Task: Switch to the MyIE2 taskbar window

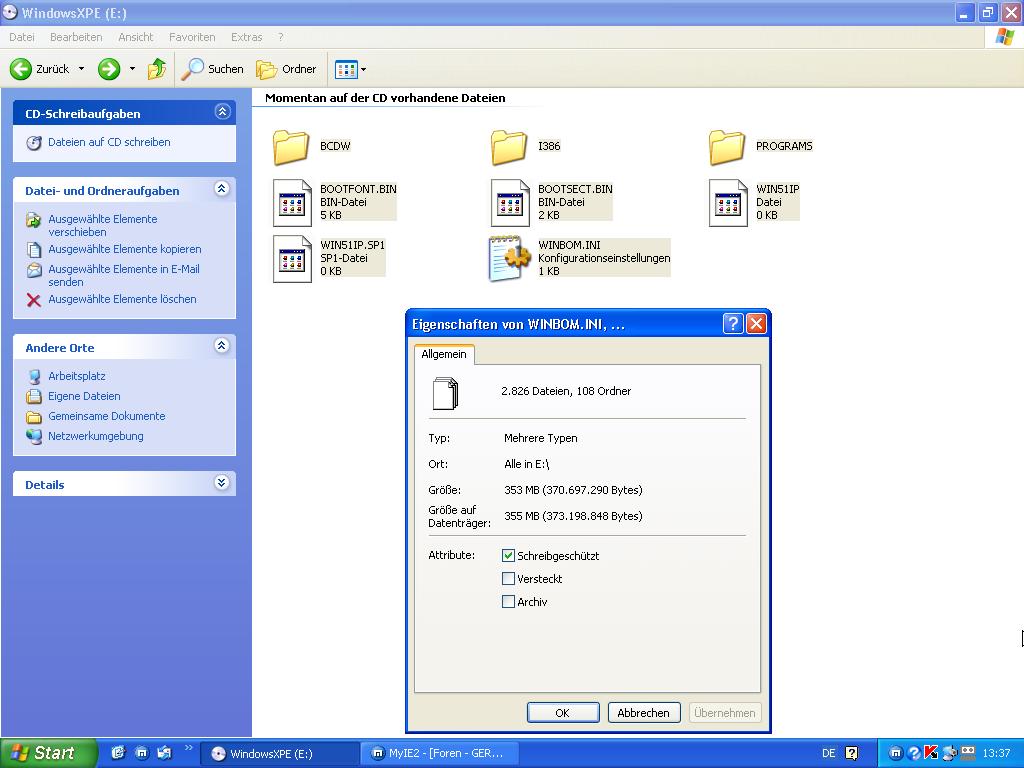Action: tap(439, 754)
